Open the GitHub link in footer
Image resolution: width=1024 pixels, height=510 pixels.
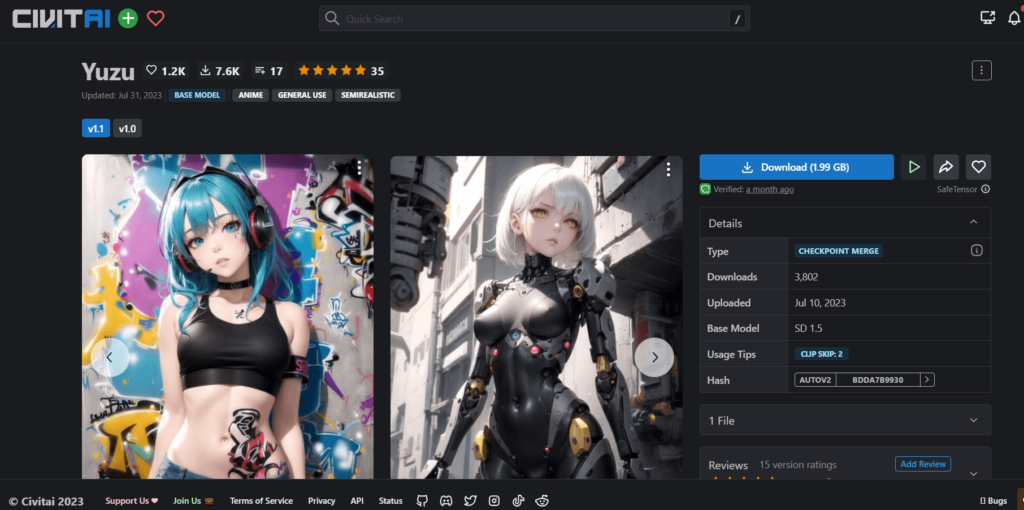coord(422,500)
